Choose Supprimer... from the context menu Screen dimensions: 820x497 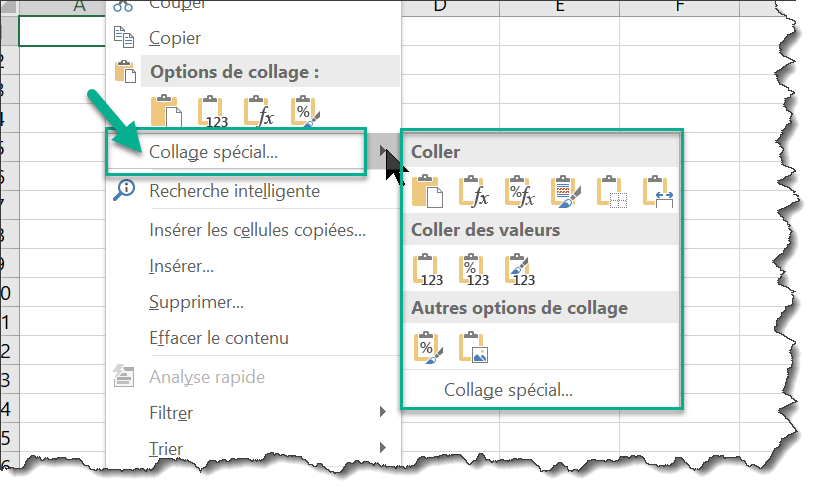196,302
